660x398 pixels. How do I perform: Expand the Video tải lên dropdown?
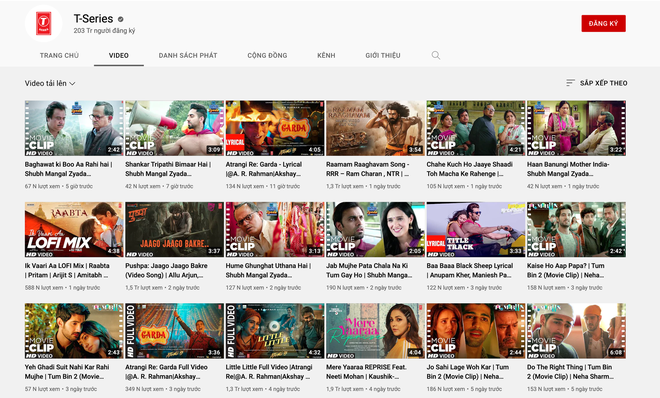(50, 83)
